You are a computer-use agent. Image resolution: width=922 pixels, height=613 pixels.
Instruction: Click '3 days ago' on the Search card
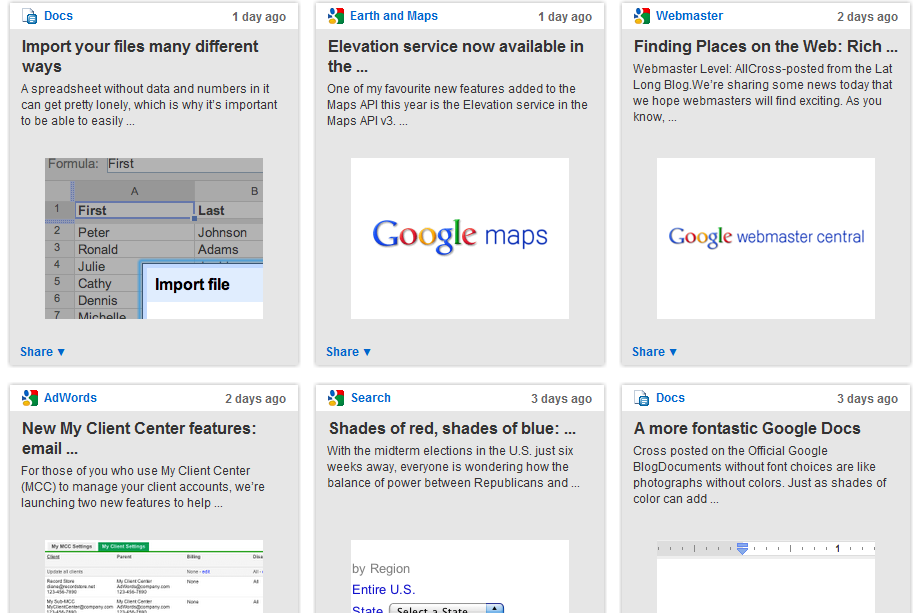point(561,398)
